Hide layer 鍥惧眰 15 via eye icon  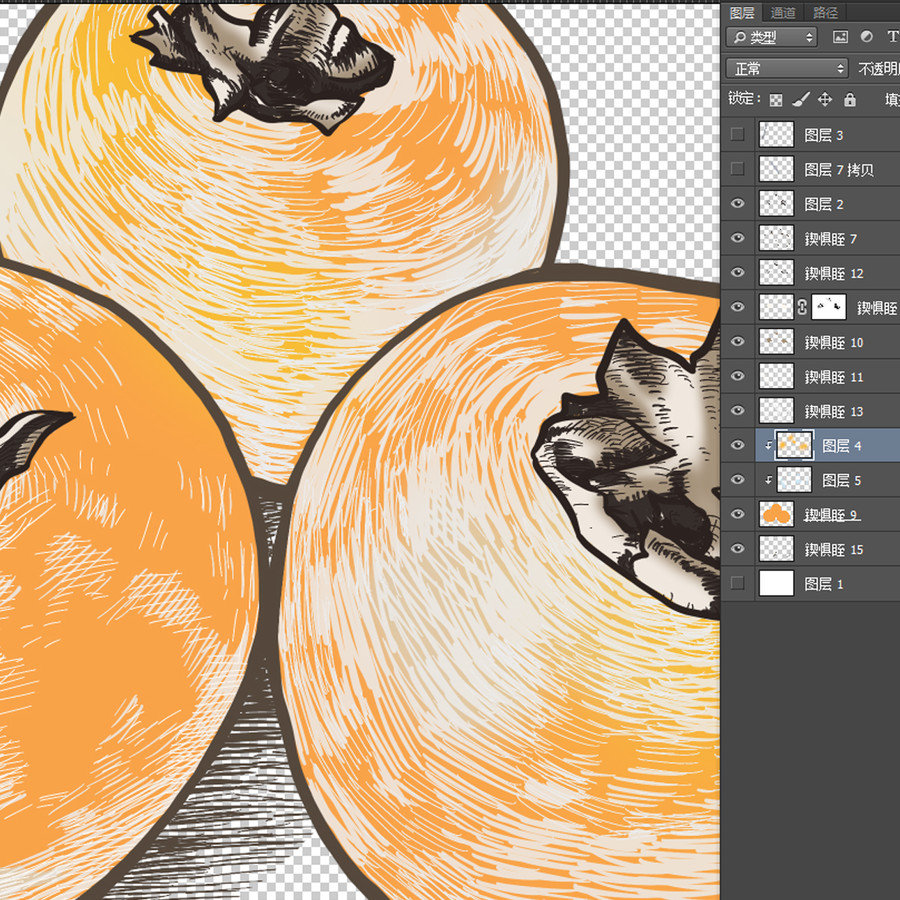738,549
